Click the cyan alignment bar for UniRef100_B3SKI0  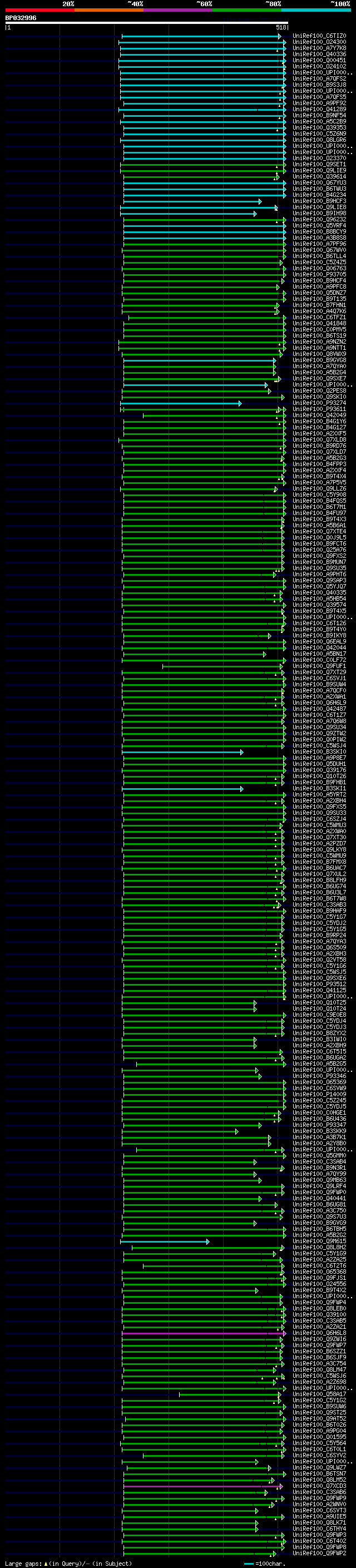pyautogui.click(x=182, y=753)
